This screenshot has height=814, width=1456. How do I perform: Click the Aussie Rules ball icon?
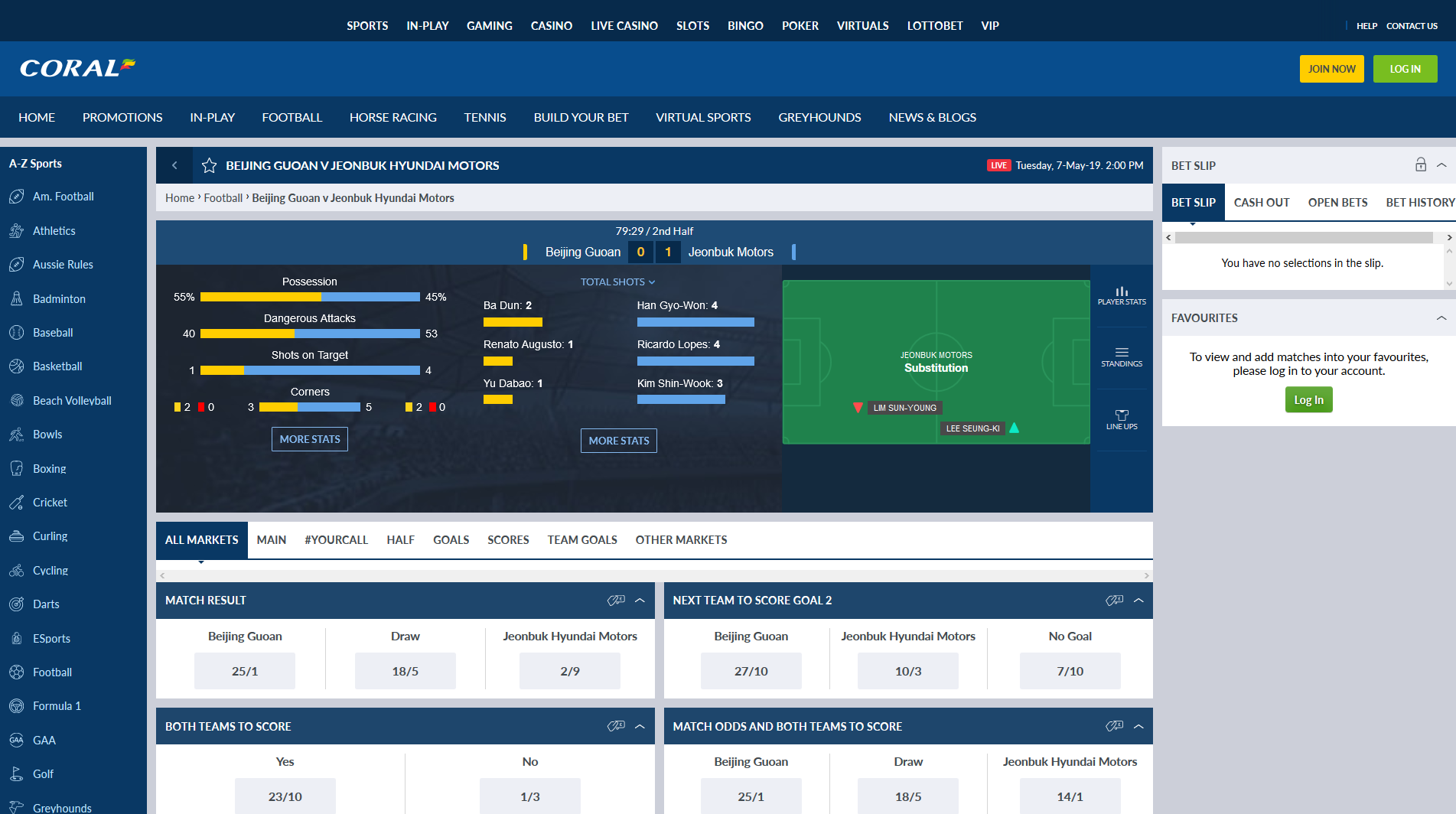click(17, 265)
